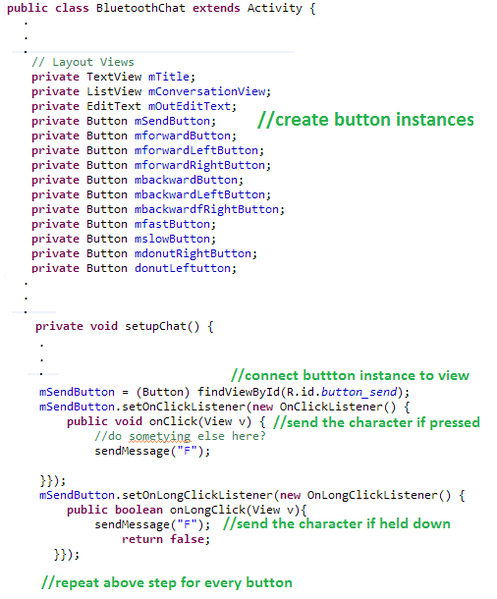This screenshot has height=599, width=497.
Task: Click the sendMessage("F") call inside onLongClick
Action: click(152, 525)
